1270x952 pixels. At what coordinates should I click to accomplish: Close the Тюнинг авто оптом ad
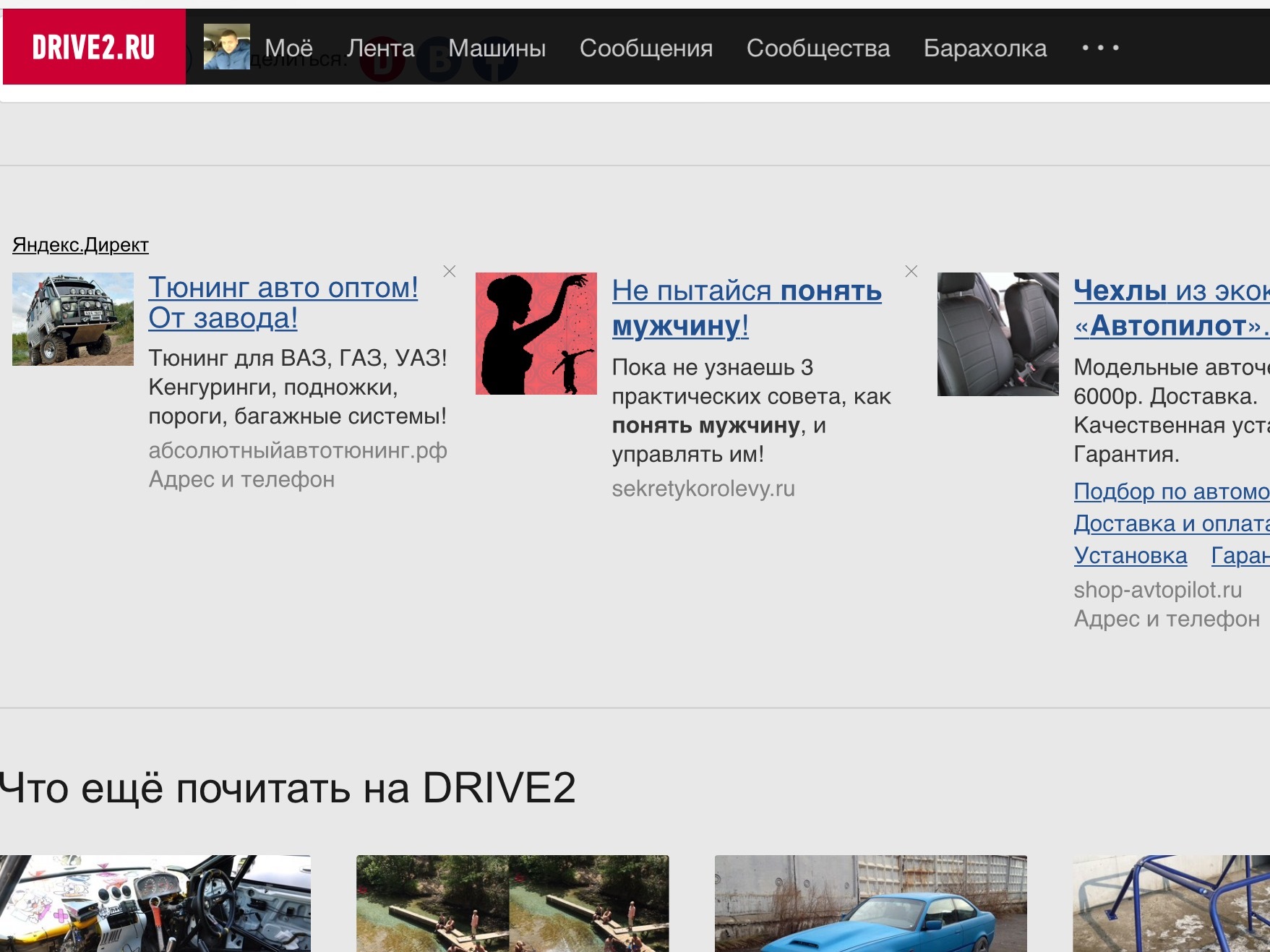(450, 271)
